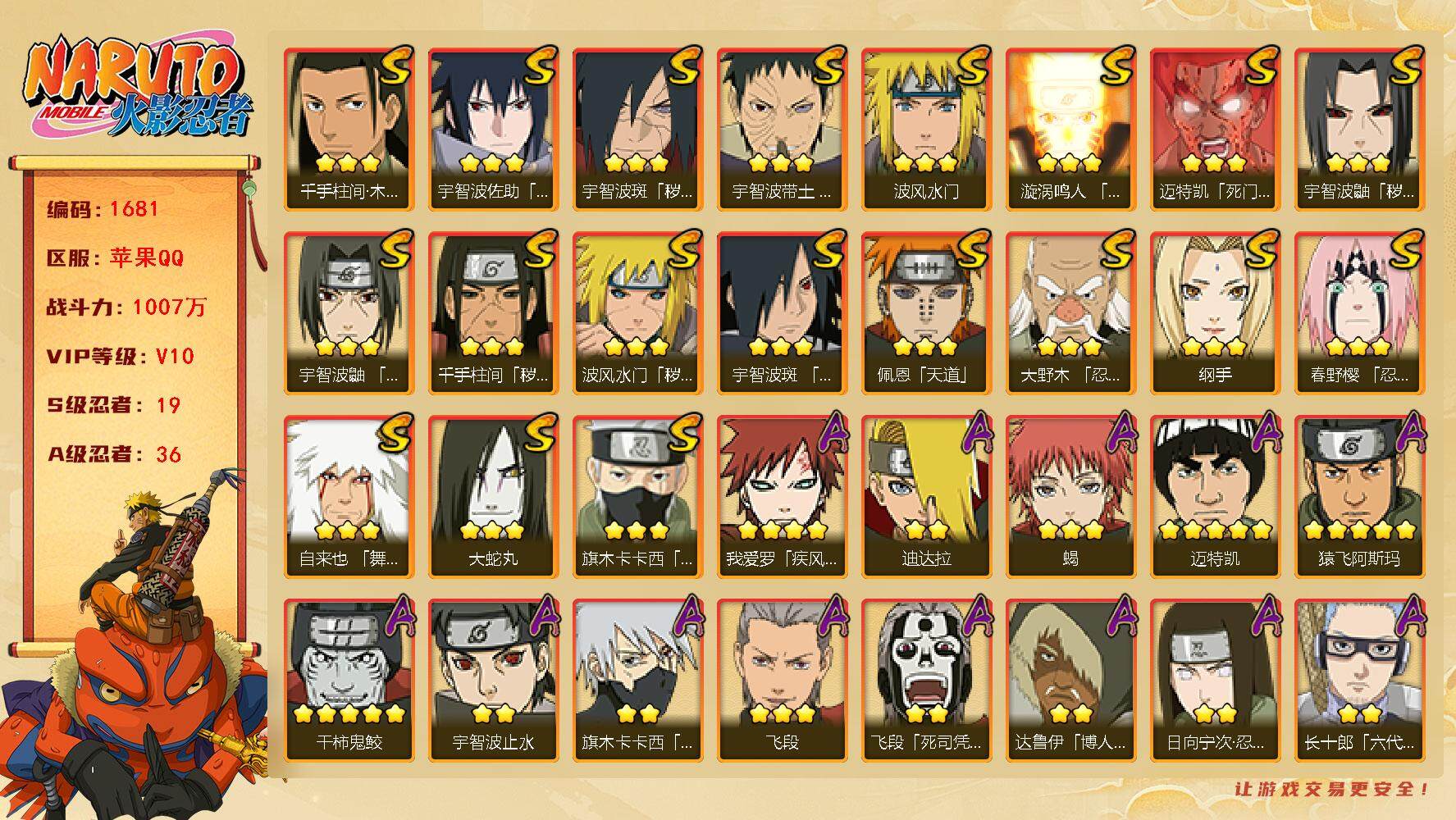Click the 干柿鬼鲛 character portrait
The height and width of the screenshot is (820, 1456).
[349, 680]
